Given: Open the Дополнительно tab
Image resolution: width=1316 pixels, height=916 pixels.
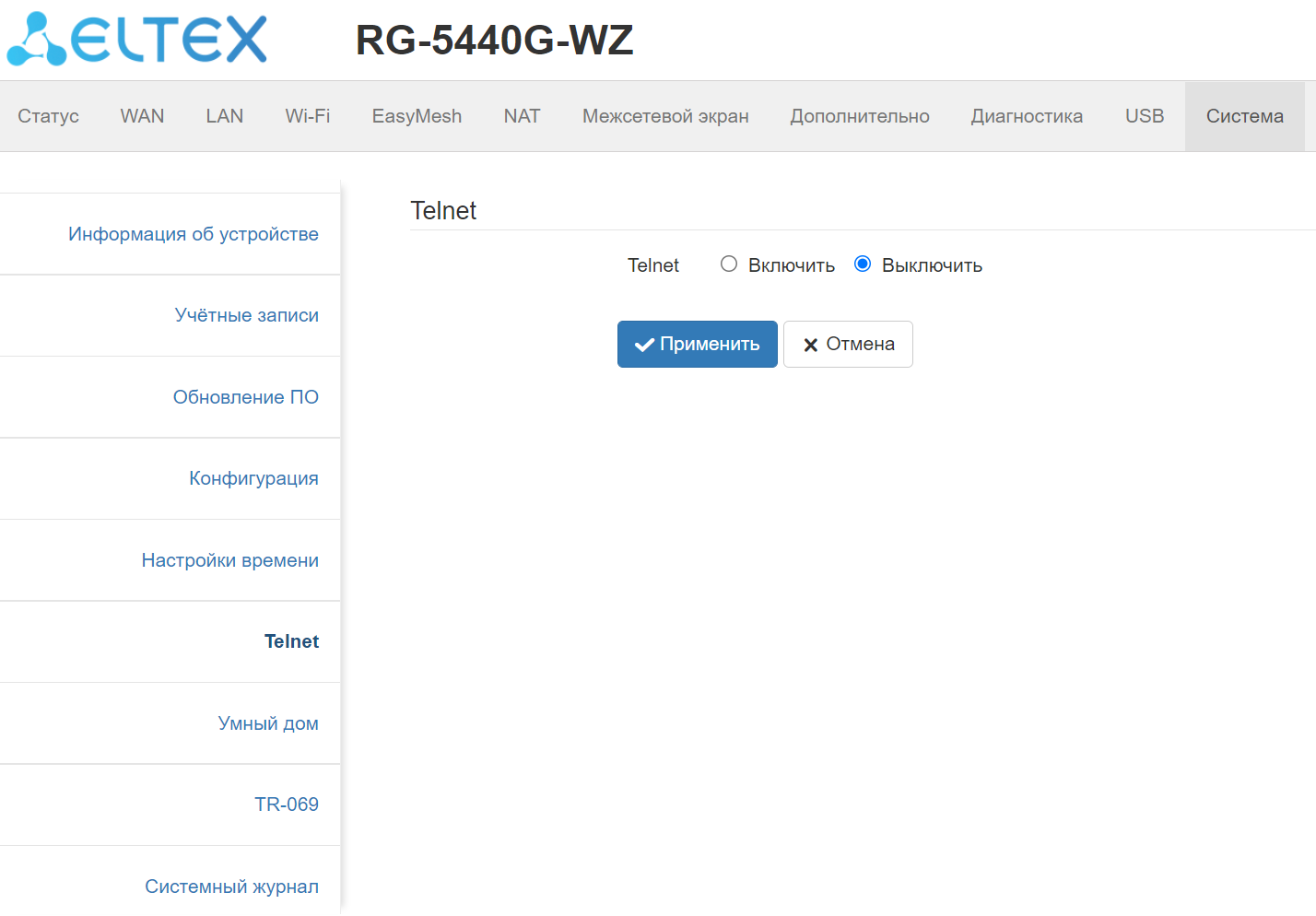Looking at the screenshot, I should (860, 116).
